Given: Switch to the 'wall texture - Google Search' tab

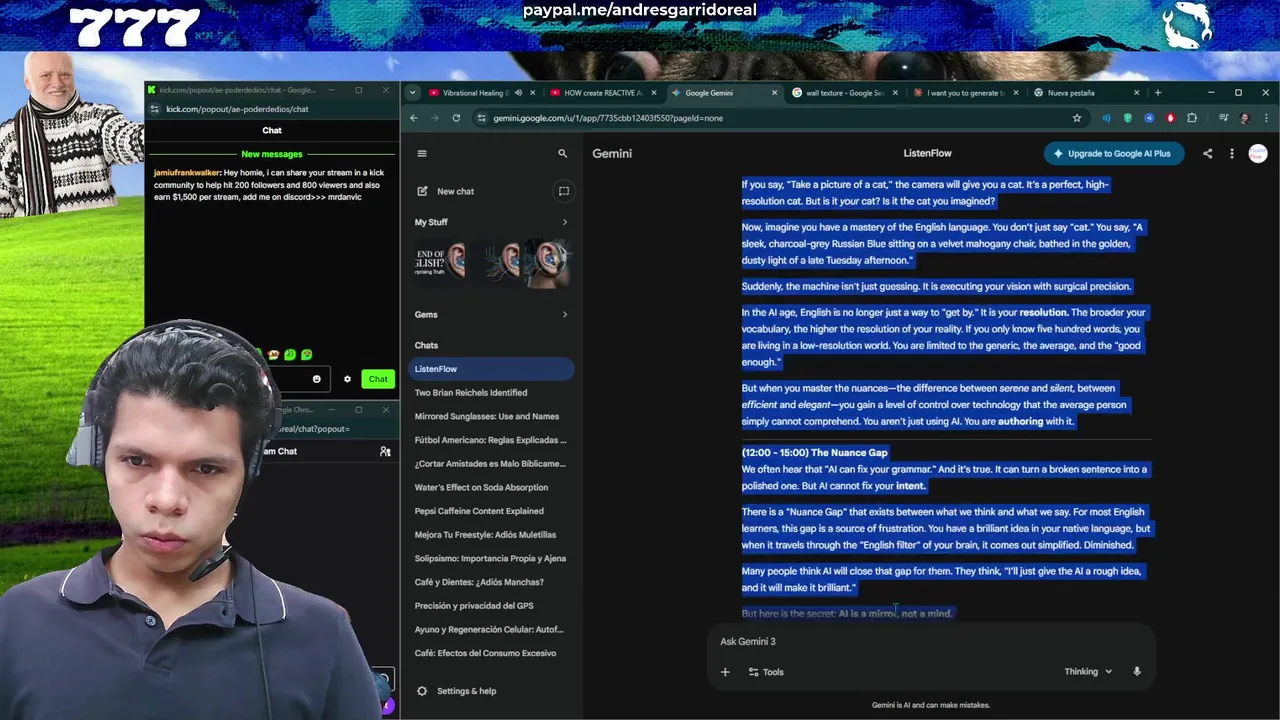Looking at the screenshot, I should (x=845, y=93).
